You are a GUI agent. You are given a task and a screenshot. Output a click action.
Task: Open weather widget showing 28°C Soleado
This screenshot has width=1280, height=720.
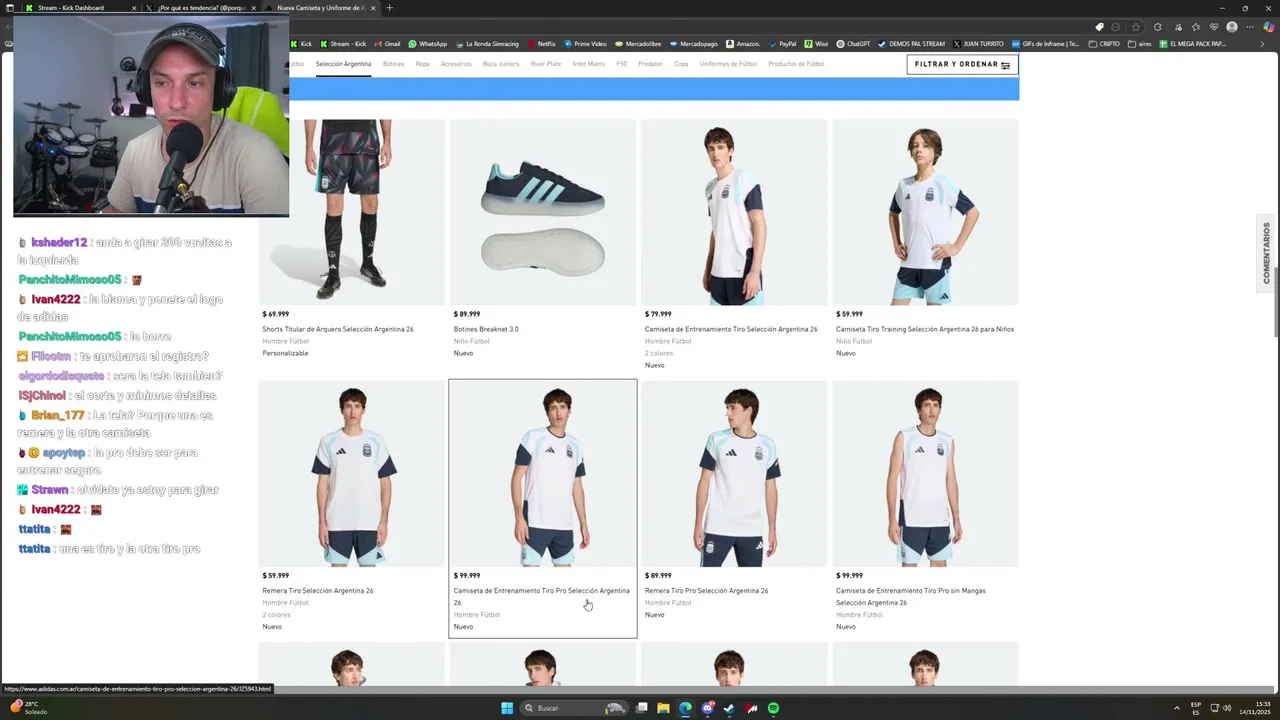click(28, 708)
